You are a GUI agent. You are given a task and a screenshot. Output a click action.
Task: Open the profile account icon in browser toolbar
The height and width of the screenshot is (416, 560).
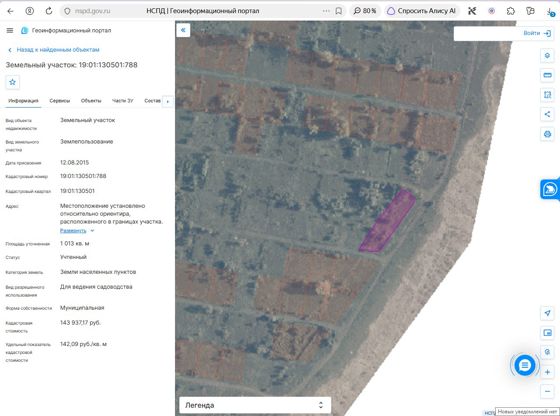pos(30,11)
